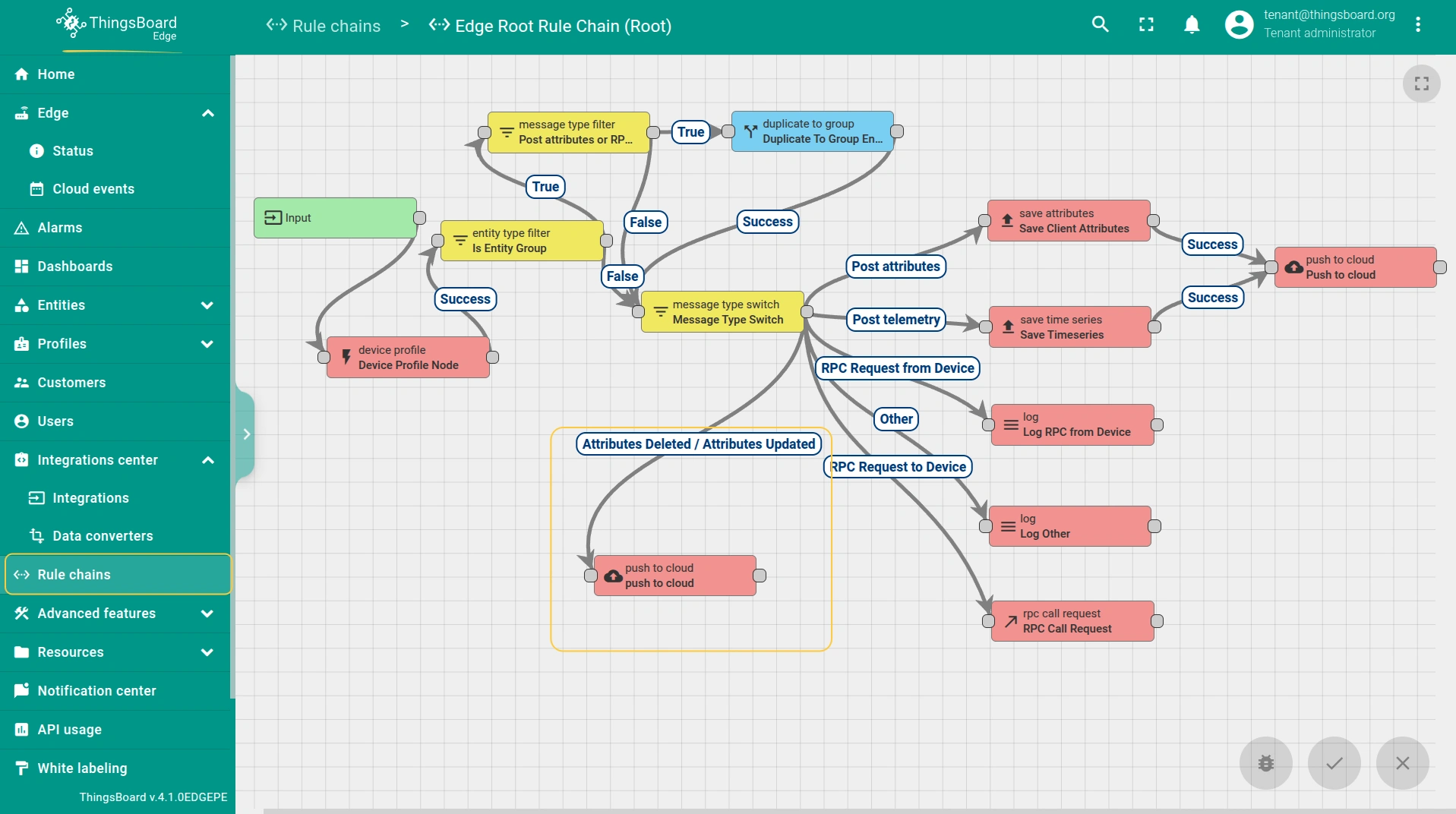Toggle debug mode bug button
1456x814 pixels.
pyautogui.click(x=1265, y=763)
